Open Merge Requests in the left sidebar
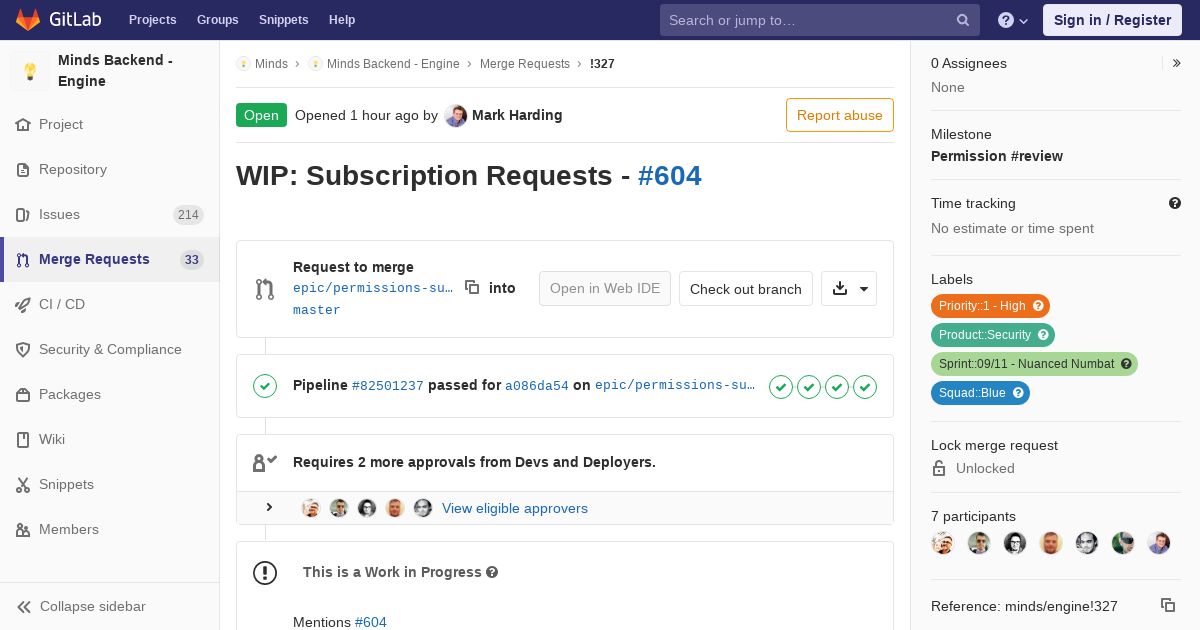The height and width of the screenshot is (630, 1200). pyautogui.click(x=110, y=260)
